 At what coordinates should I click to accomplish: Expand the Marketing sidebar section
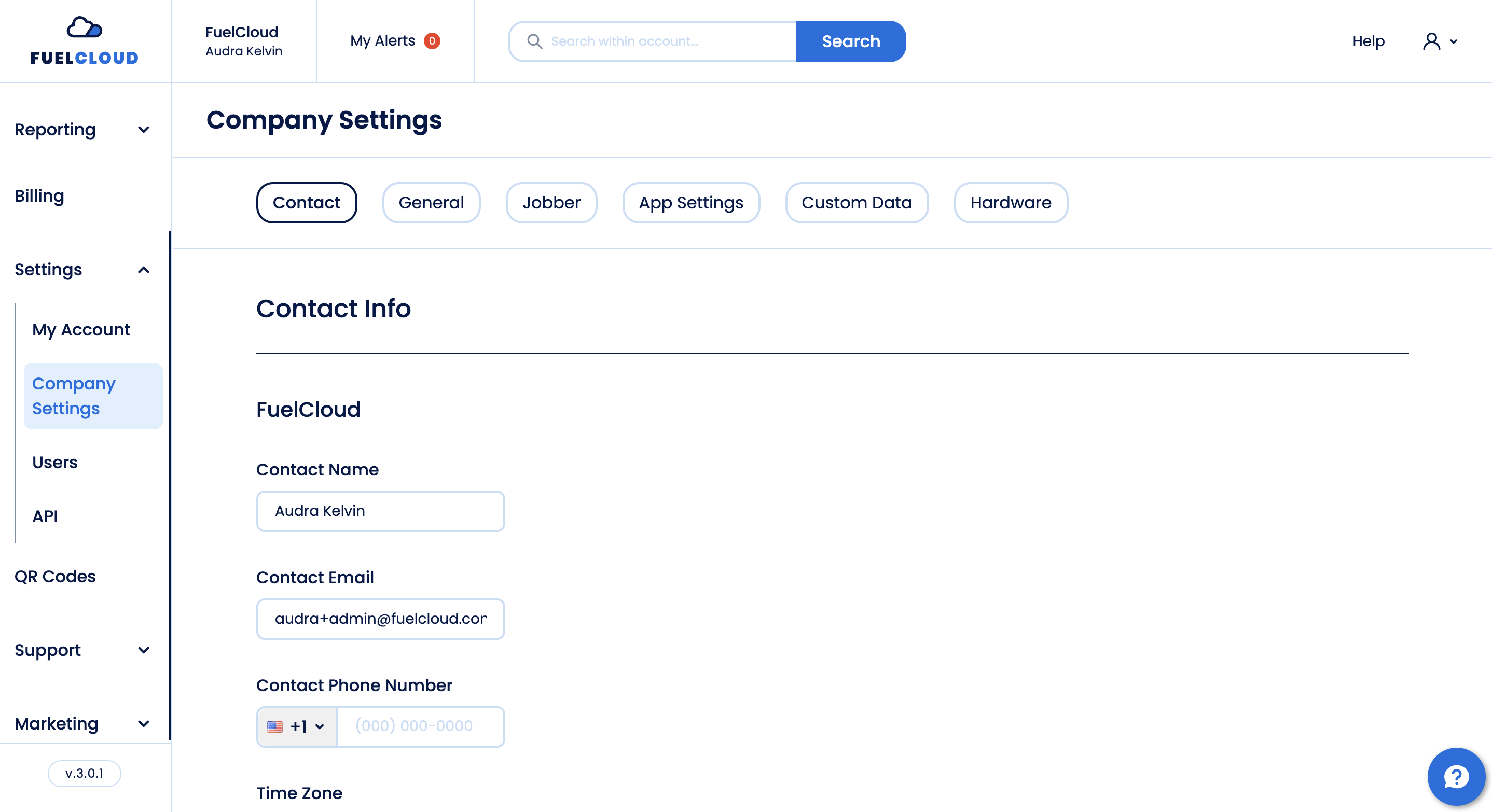pos(144,723)
